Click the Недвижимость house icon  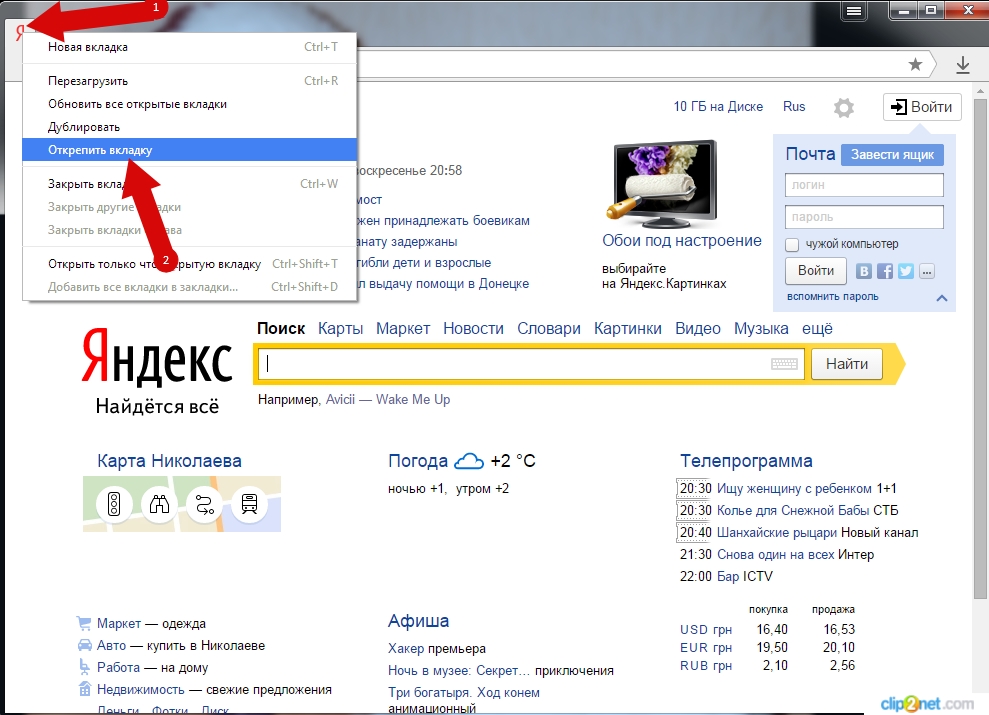click(x=85, y=689)
